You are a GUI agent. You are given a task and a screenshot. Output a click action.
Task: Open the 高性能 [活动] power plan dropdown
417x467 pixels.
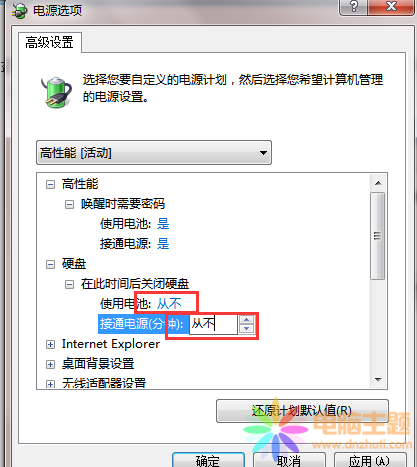point(154,153)
